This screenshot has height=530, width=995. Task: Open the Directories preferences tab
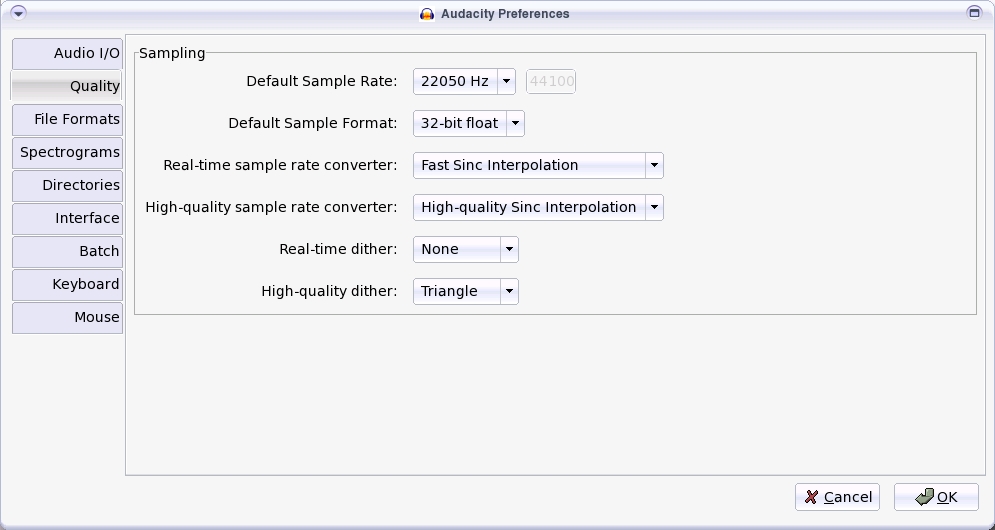[67, 185]
